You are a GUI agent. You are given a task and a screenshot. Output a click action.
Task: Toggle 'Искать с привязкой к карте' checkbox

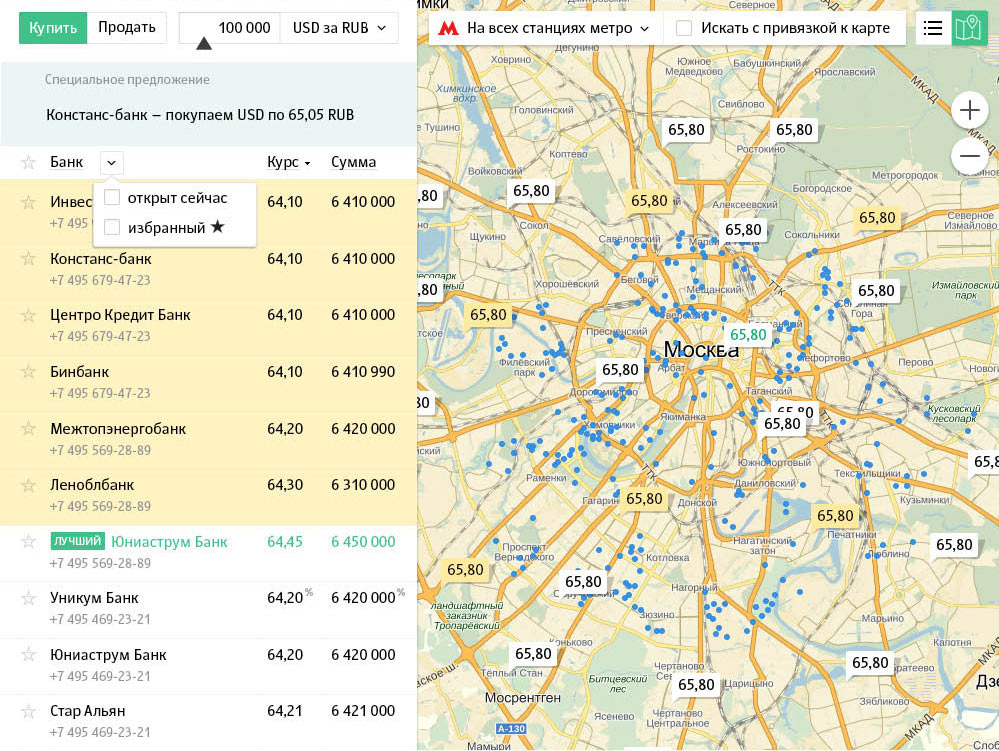point(684,28)
